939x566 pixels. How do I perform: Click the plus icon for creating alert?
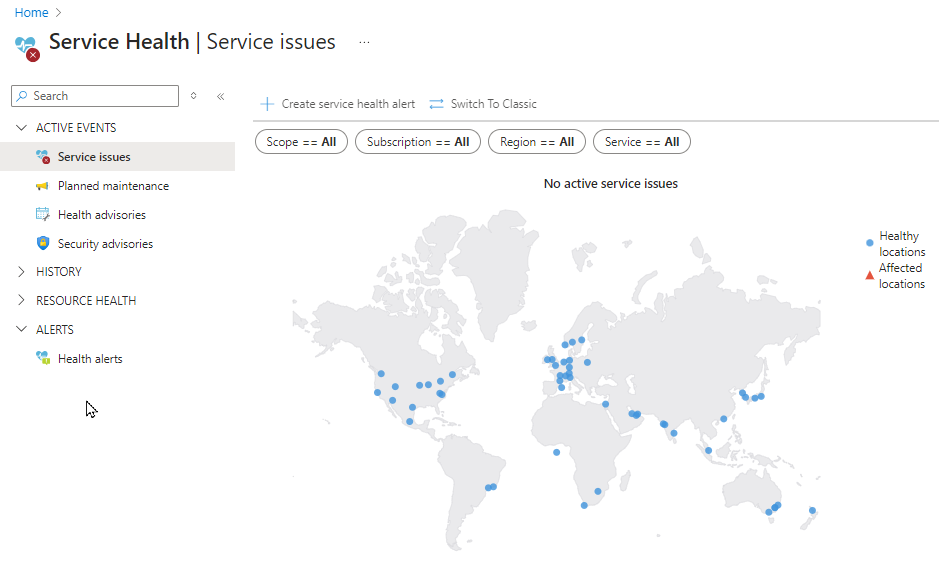pyautogui.click(x=267, y=104)
